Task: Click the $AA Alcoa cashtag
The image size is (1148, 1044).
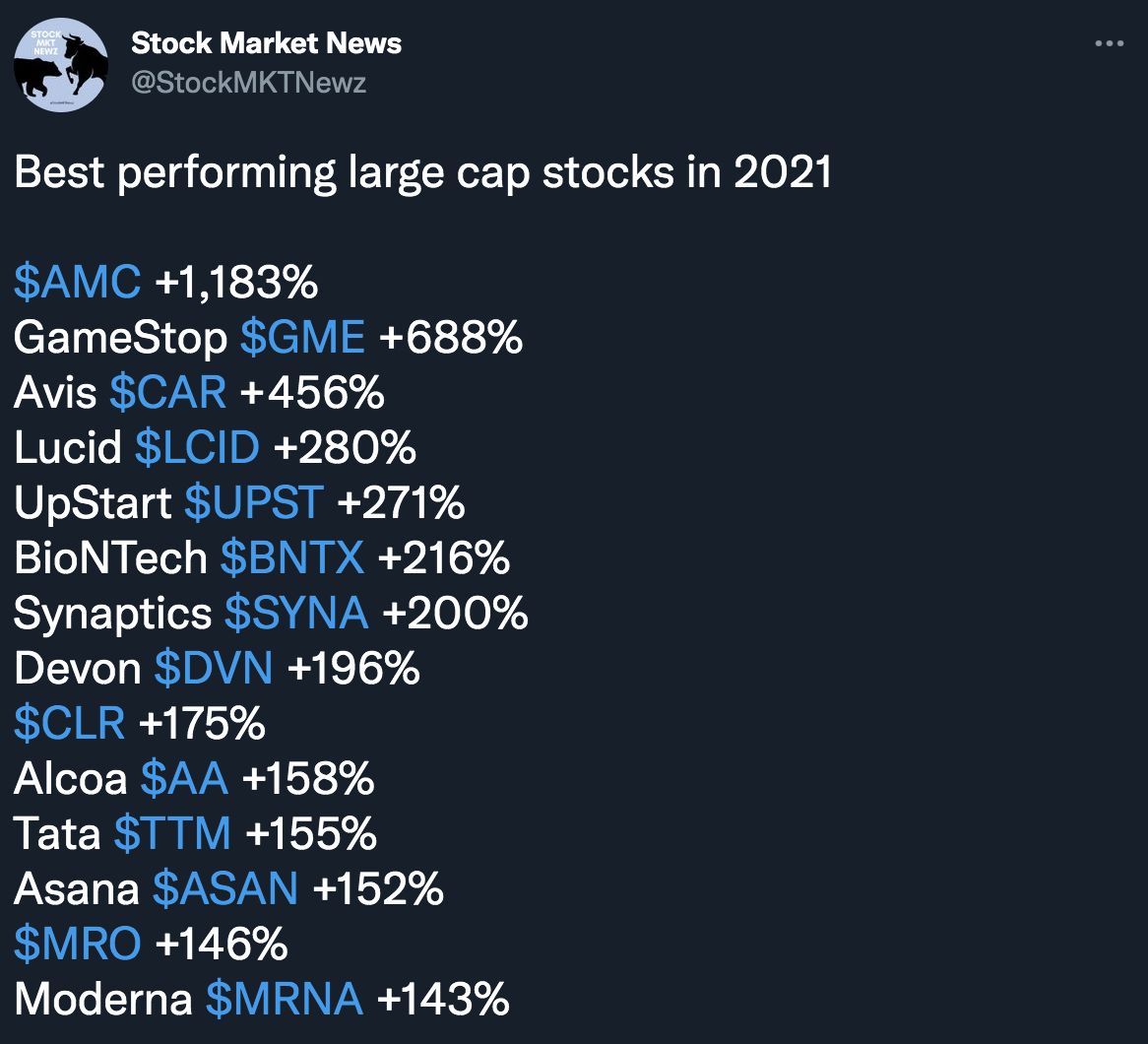Action: 184,778
